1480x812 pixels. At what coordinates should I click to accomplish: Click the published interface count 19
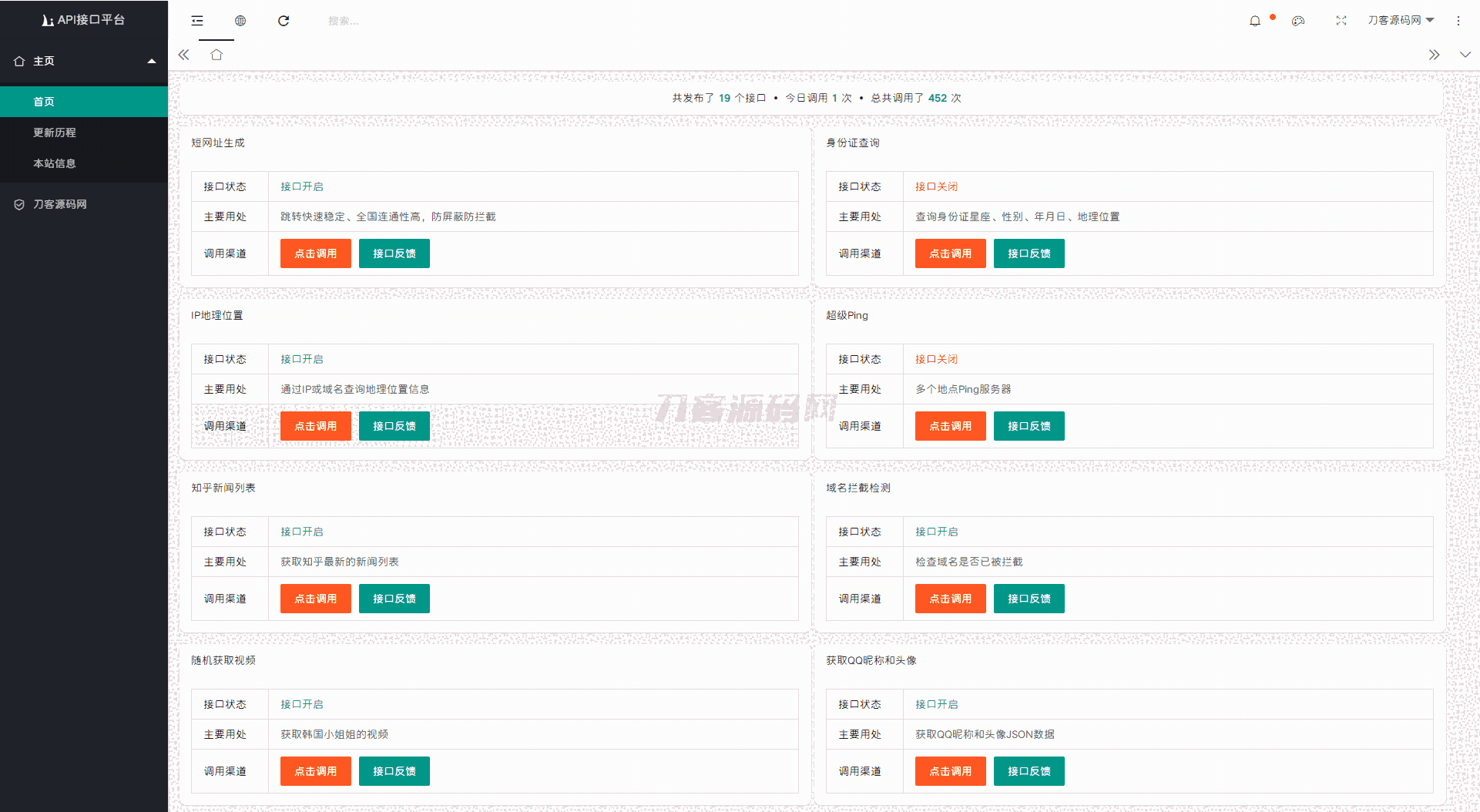click(725, 98)
